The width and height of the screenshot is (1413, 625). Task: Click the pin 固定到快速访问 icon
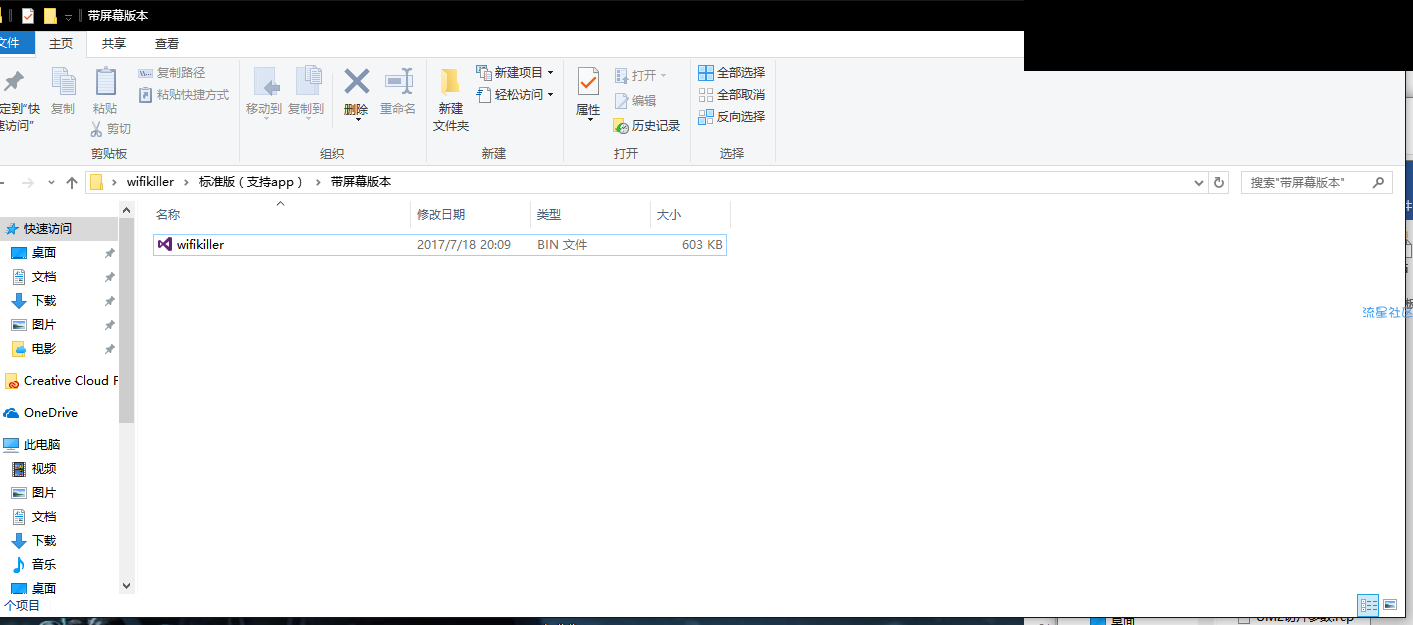(x=13, y=82)
